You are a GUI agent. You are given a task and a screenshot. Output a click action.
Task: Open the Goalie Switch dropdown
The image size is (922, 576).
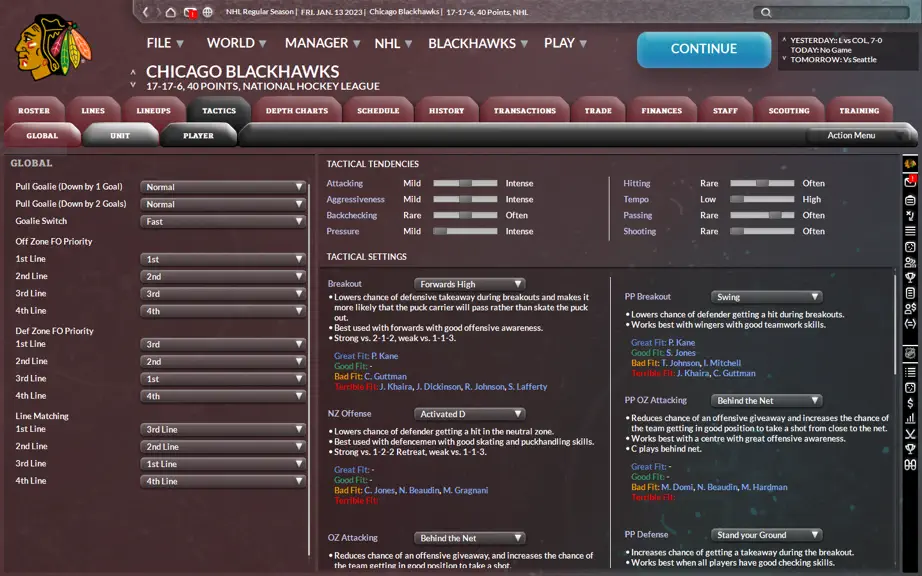click(x=223, y=222)
